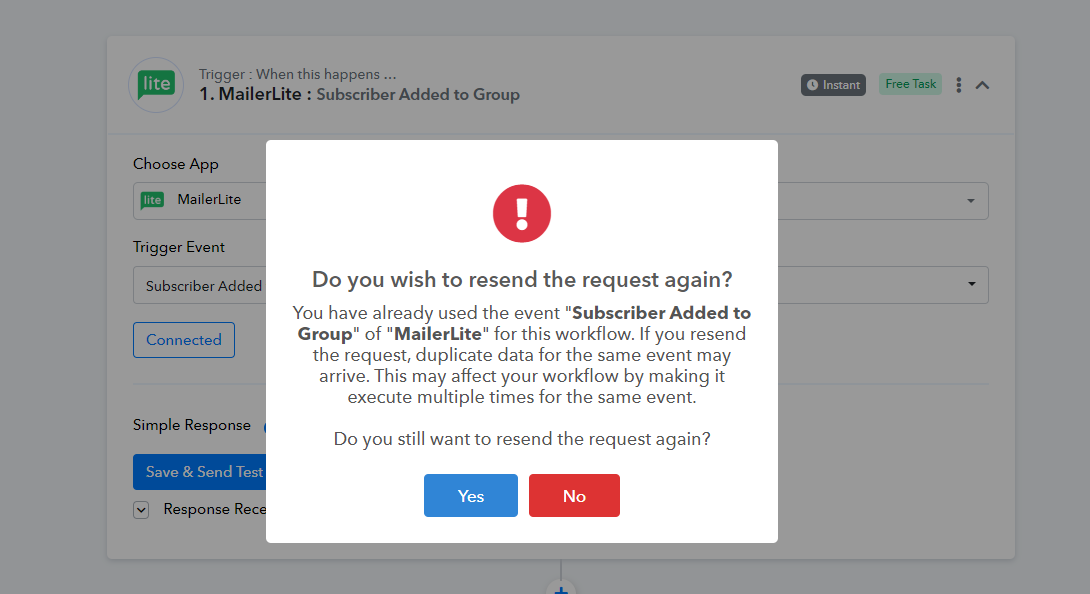Click the 'Simple Response' label
The height and width of the screenshot is (594, 1090).
coord(192,425)
